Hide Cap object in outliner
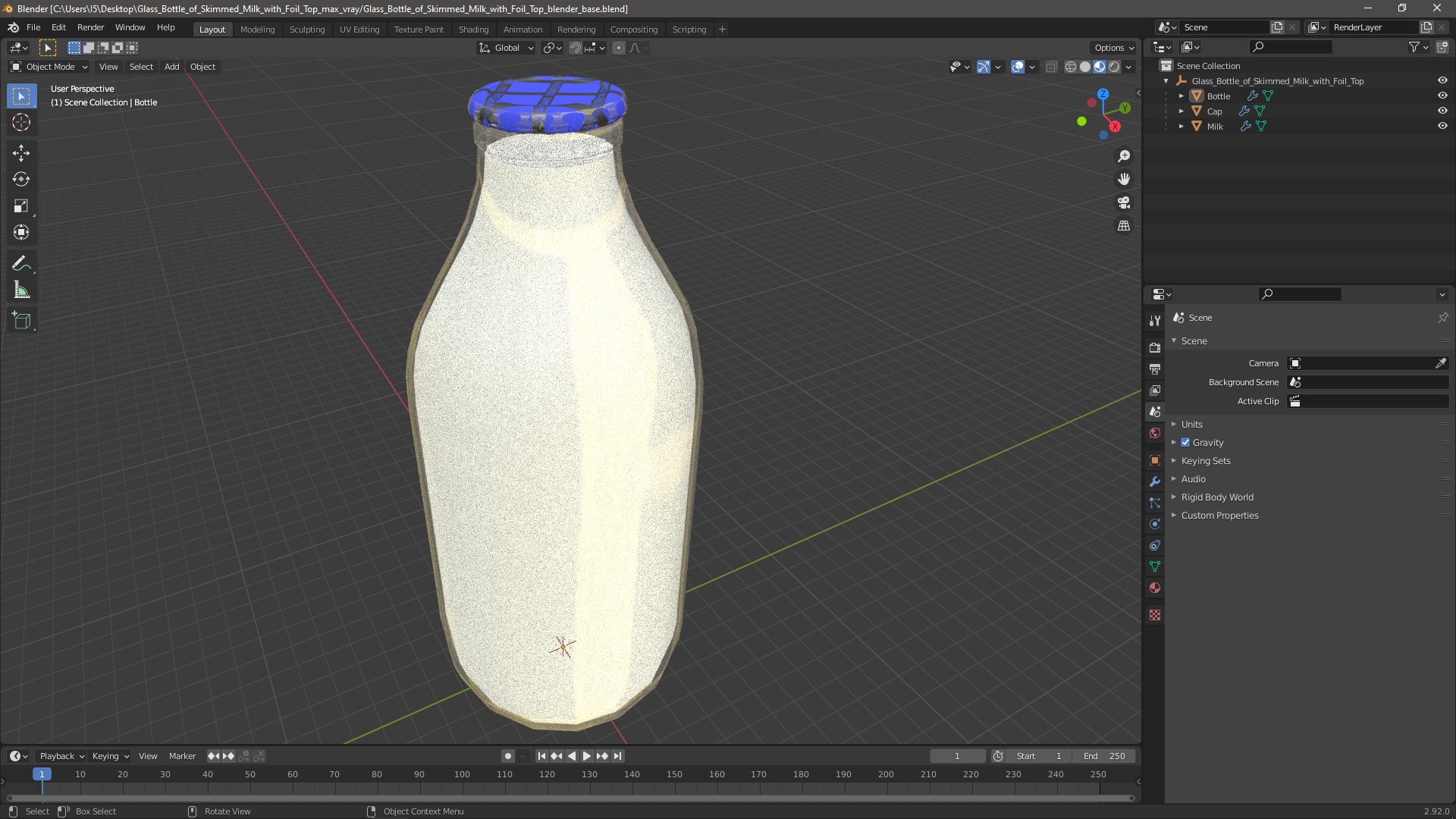 pos(1442,111)
